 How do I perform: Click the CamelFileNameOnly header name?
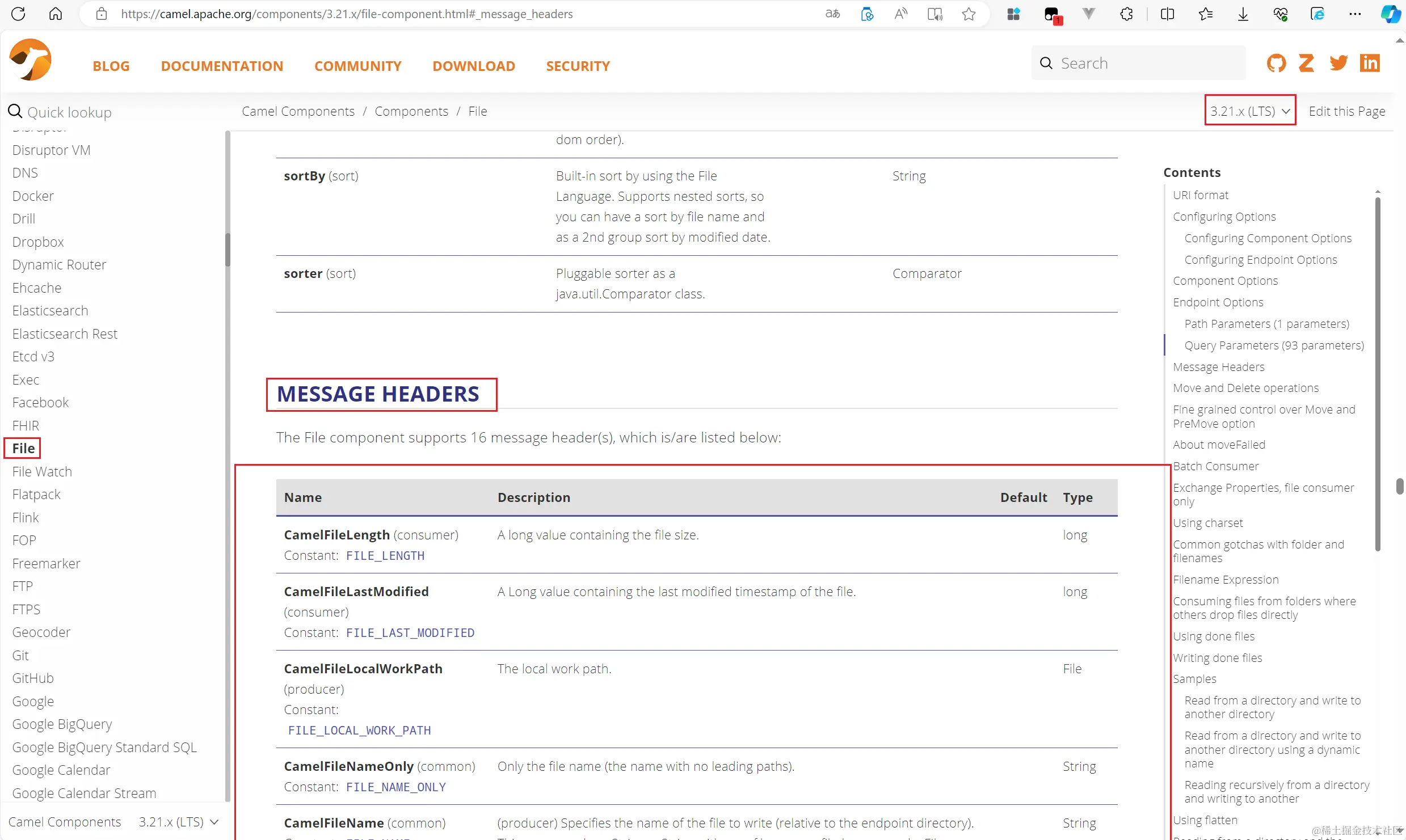pyautogui.click(x=348, y=766)
